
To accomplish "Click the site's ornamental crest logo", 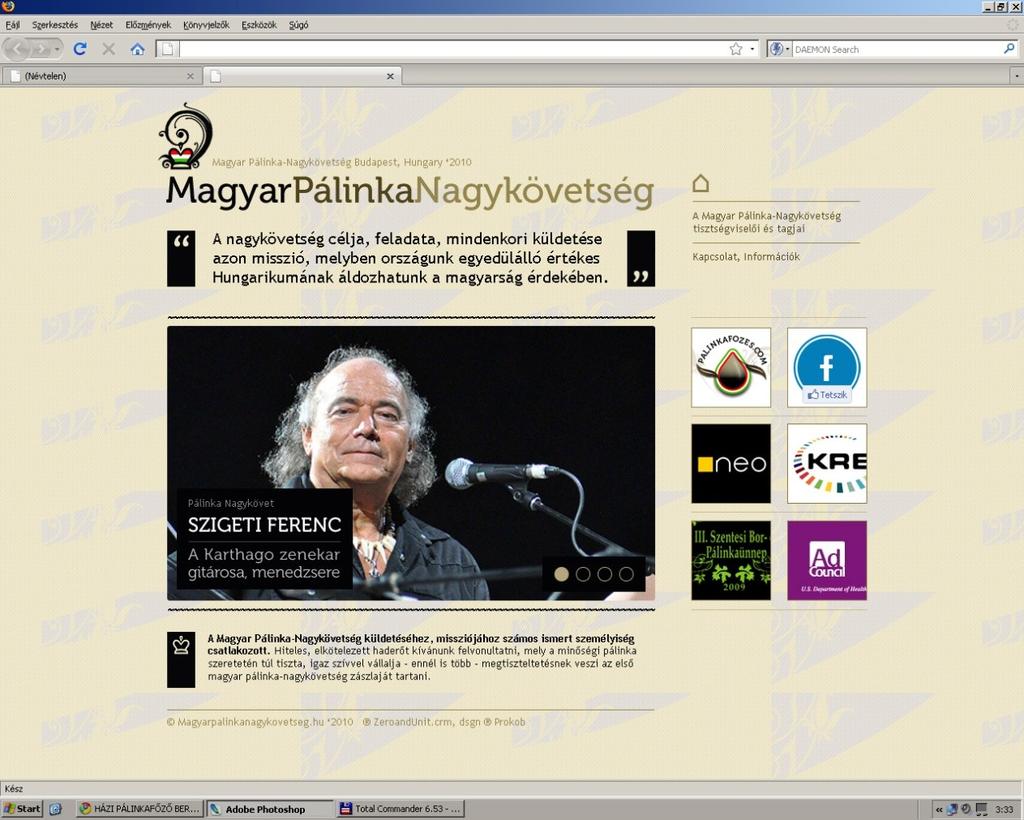I will (185, 136).
